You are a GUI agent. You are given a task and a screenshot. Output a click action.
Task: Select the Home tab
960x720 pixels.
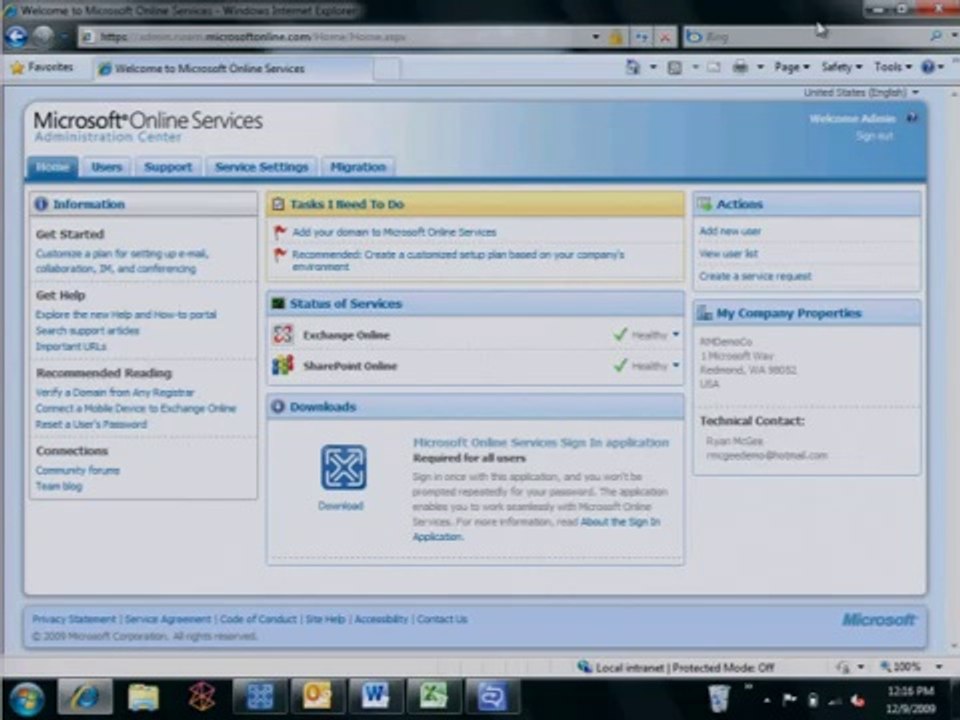pyautogui.click(x=52, y=167)
